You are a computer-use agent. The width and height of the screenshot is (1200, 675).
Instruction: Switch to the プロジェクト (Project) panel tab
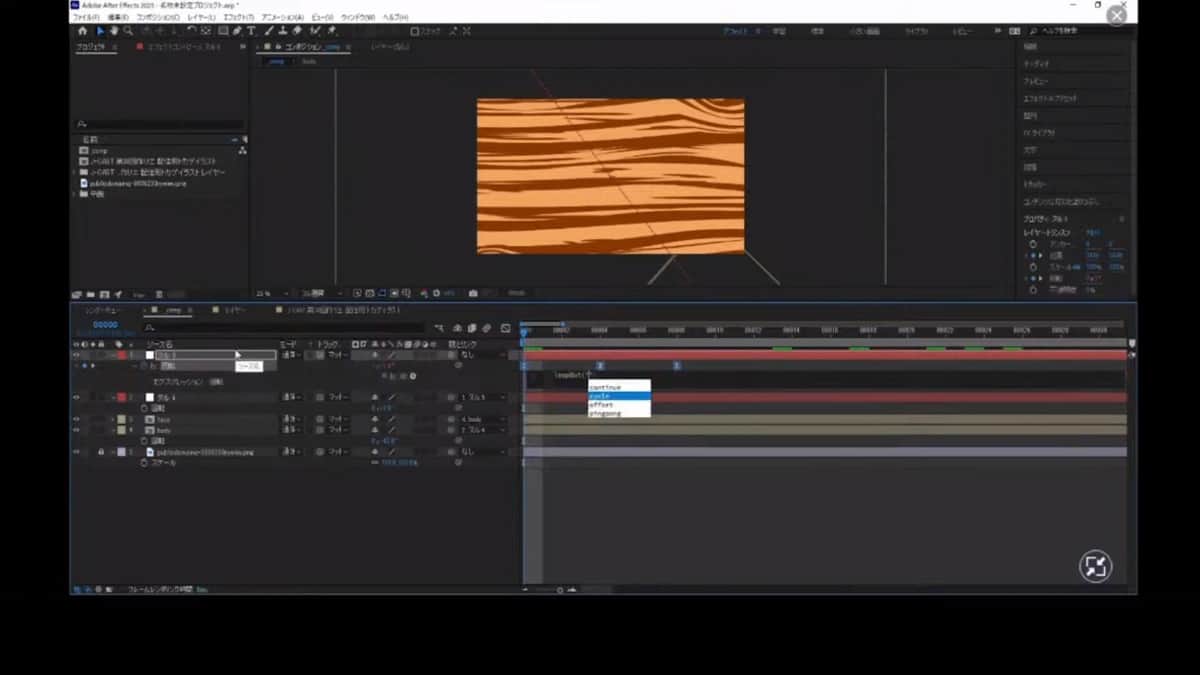pyautogui.click(x=97, y=47)
